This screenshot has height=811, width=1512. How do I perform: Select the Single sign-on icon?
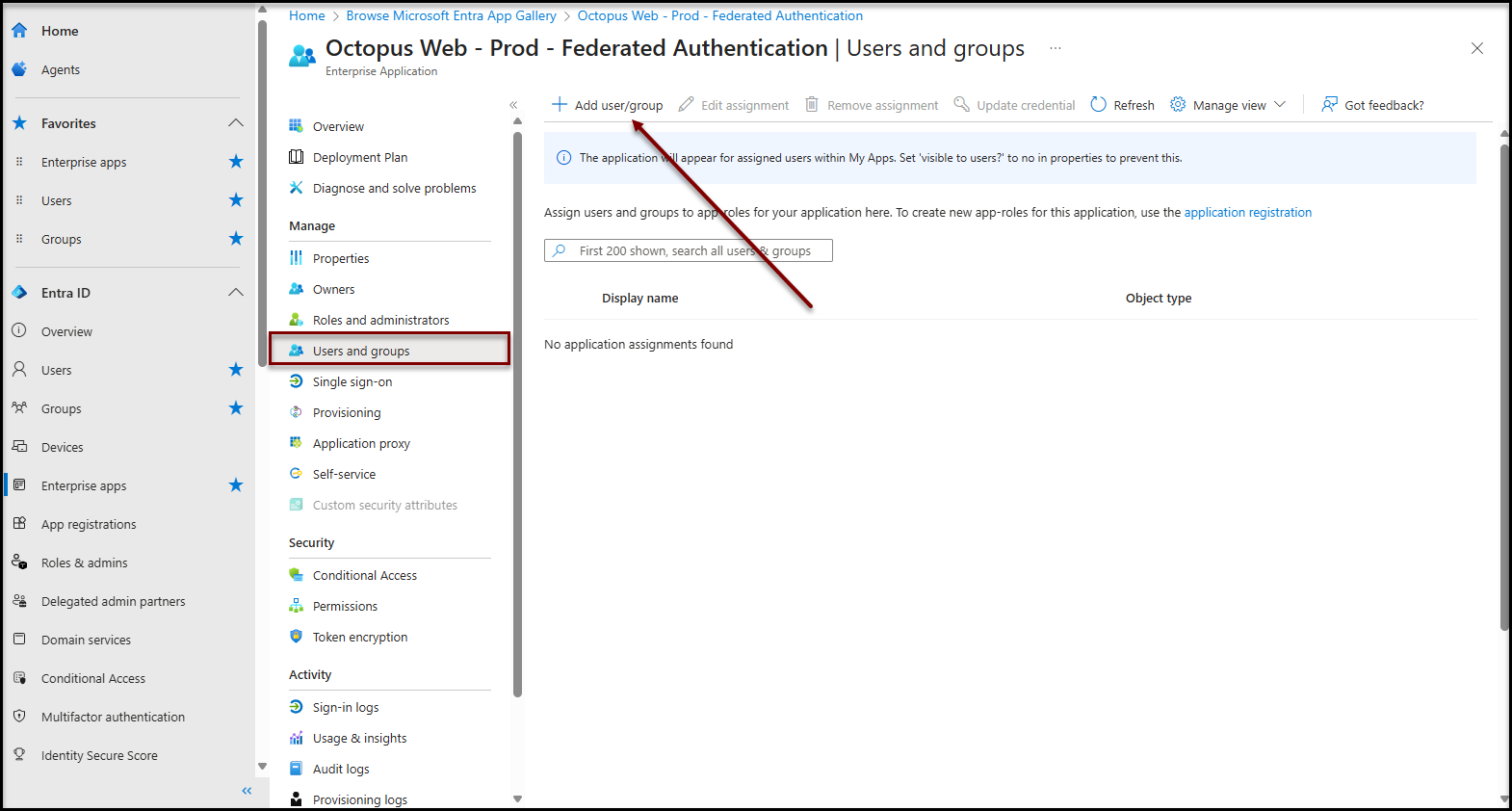297,381
